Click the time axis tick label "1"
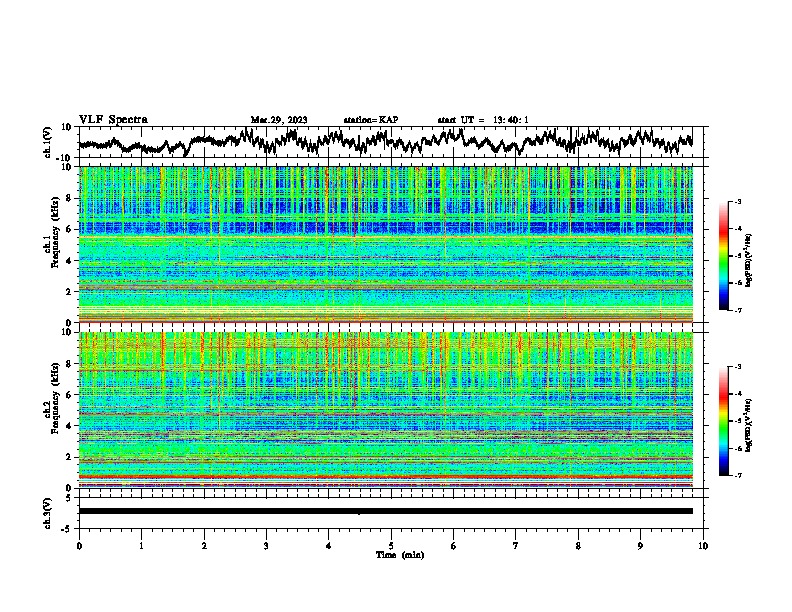792x612 pixels. pyautogui.click(x=141, y=546)
